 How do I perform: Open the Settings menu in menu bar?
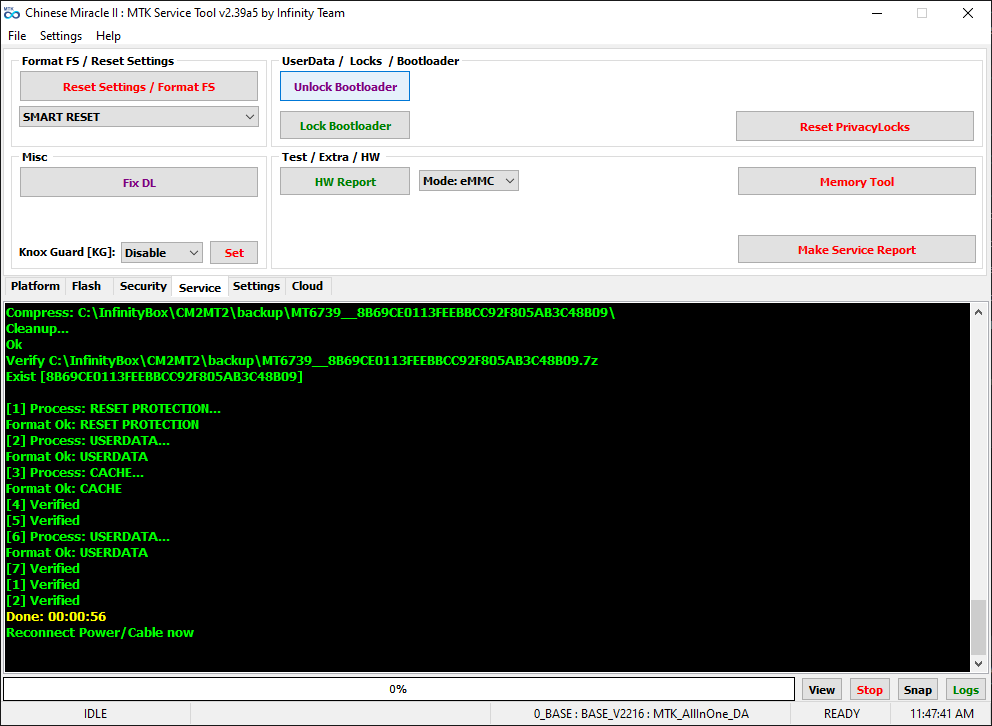(x=61, y=36)
